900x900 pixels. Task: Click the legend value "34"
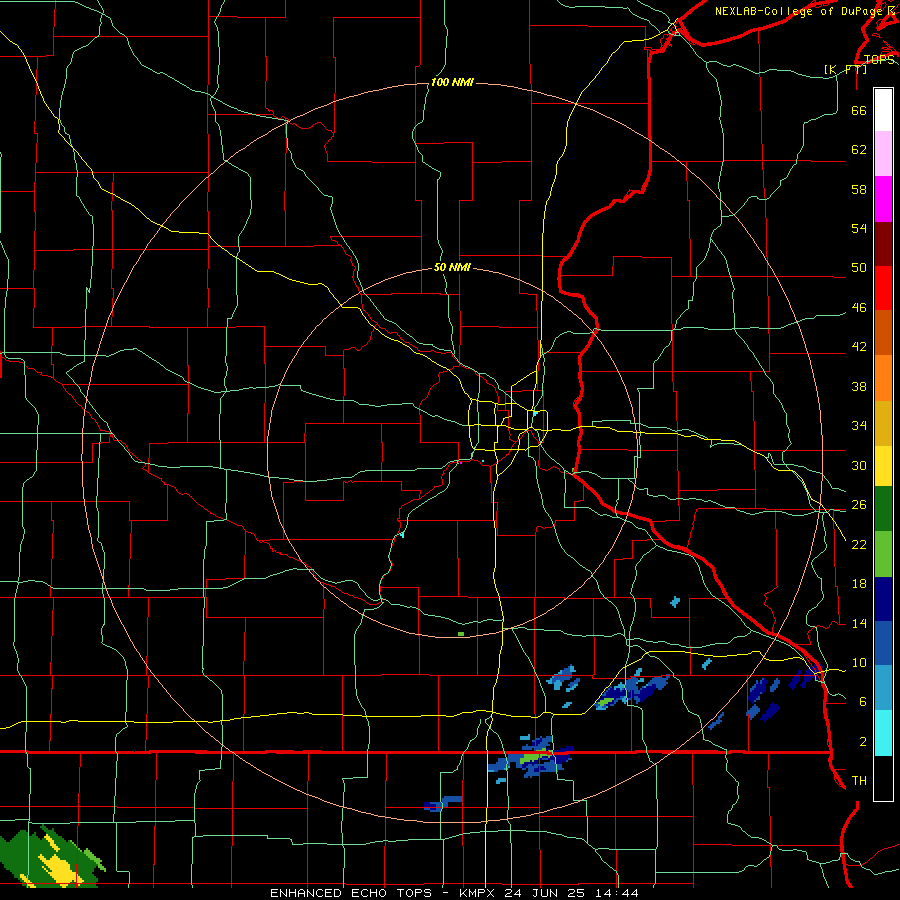pyautogui.click(x=859, y=426)
